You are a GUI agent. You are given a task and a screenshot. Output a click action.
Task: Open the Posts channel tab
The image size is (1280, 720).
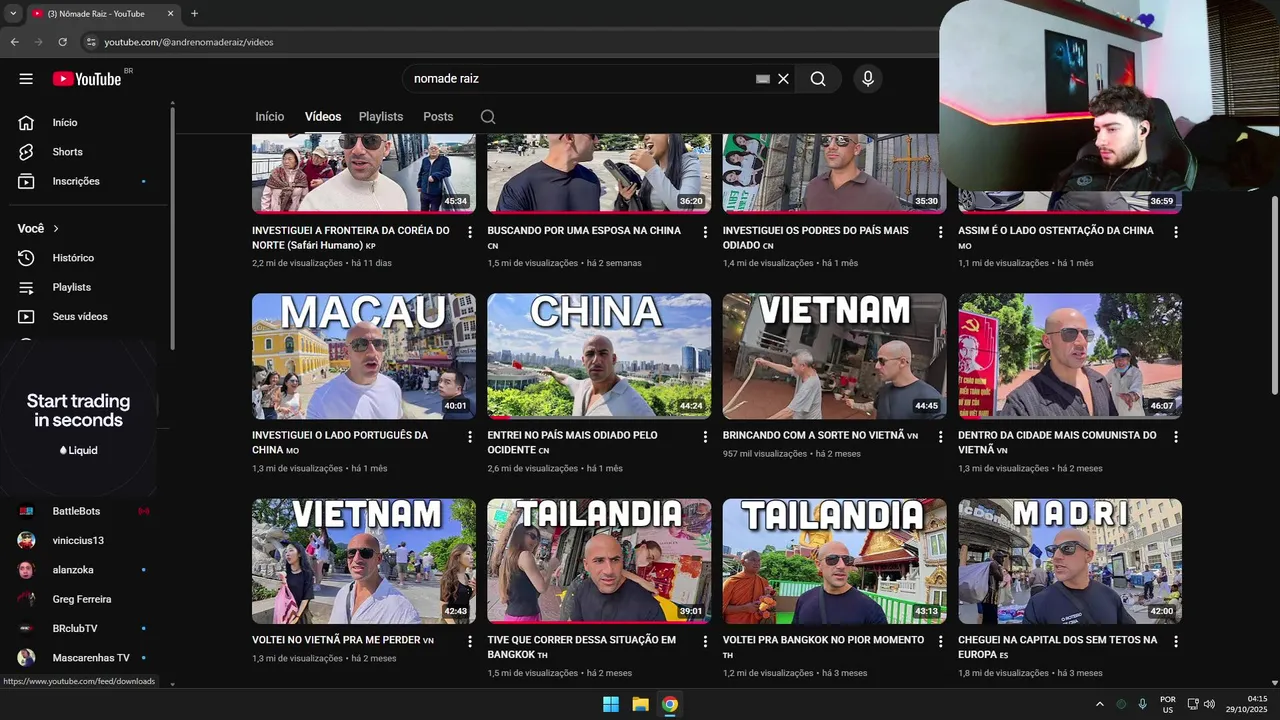438,117
